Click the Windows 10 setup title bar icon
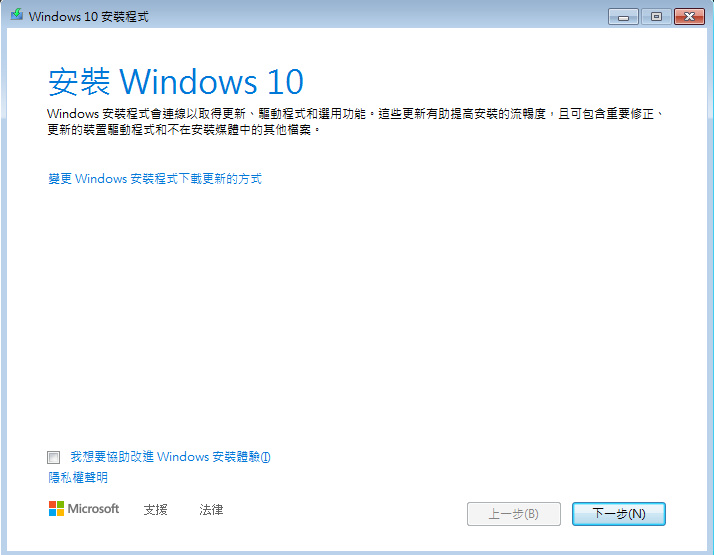714x555 pixels. coord(17,15)
